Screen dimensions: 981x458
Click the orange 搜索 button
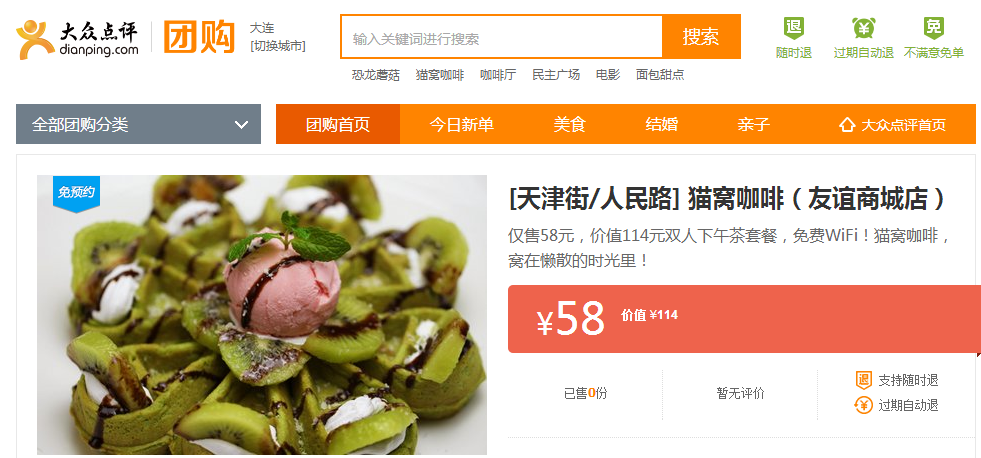(701, 36)
